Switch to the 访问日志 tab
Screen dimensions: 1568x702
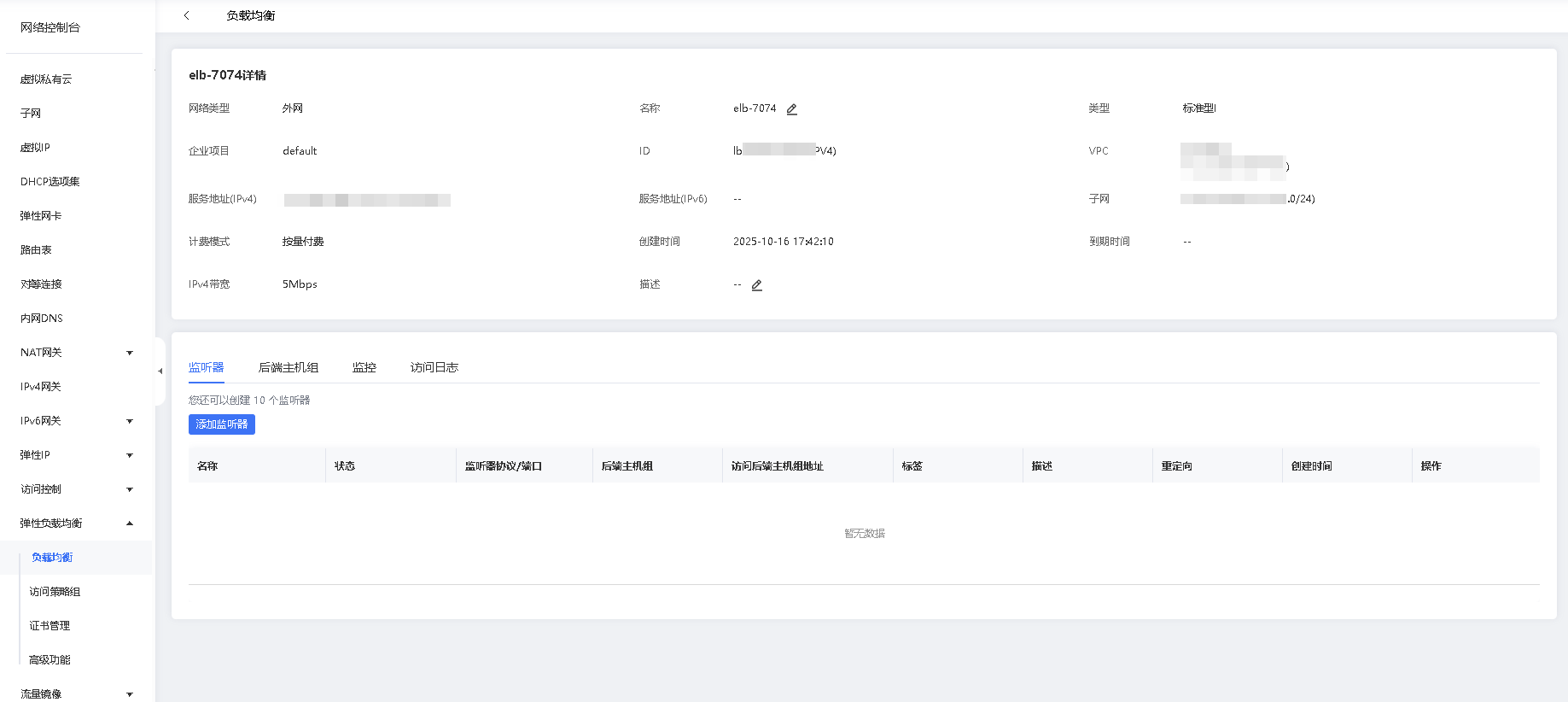tap(434, 367)
